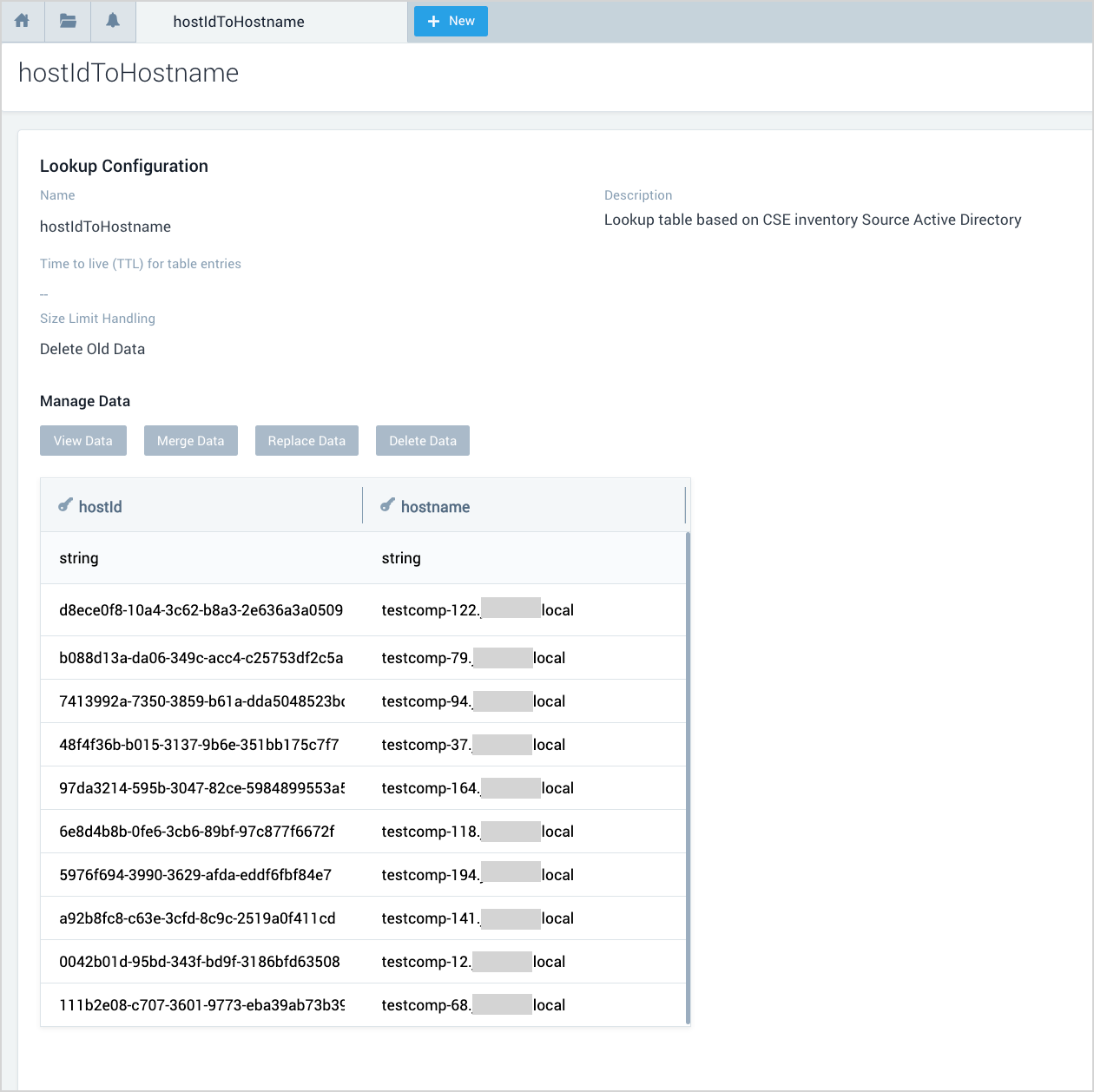Viewport: 1094px width, 1092px height.
Task: Click the Home icon in top bar
Action: [23, 21]
